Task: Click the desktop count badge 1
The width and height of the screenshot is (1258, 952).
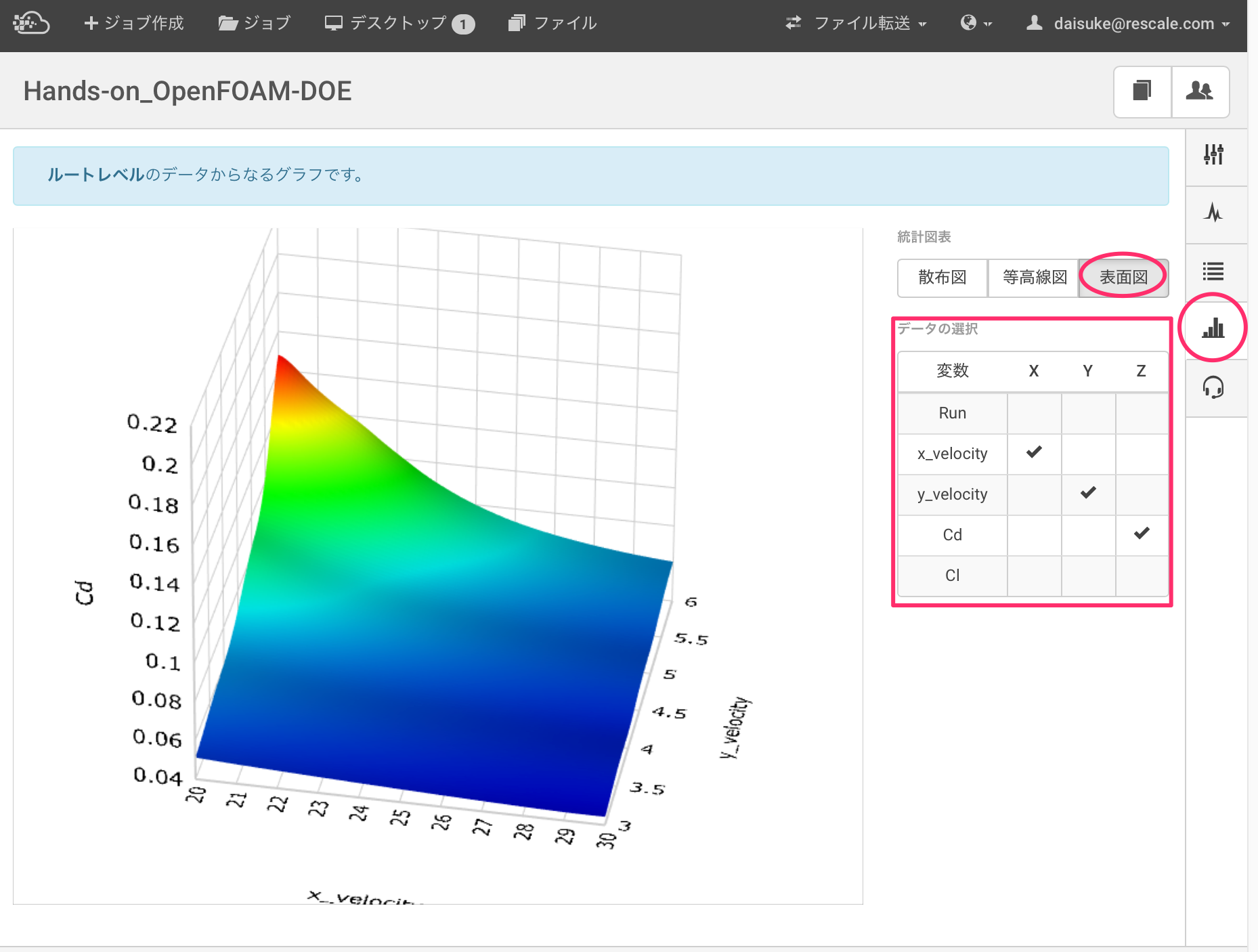Action: [x=463, y=24]
